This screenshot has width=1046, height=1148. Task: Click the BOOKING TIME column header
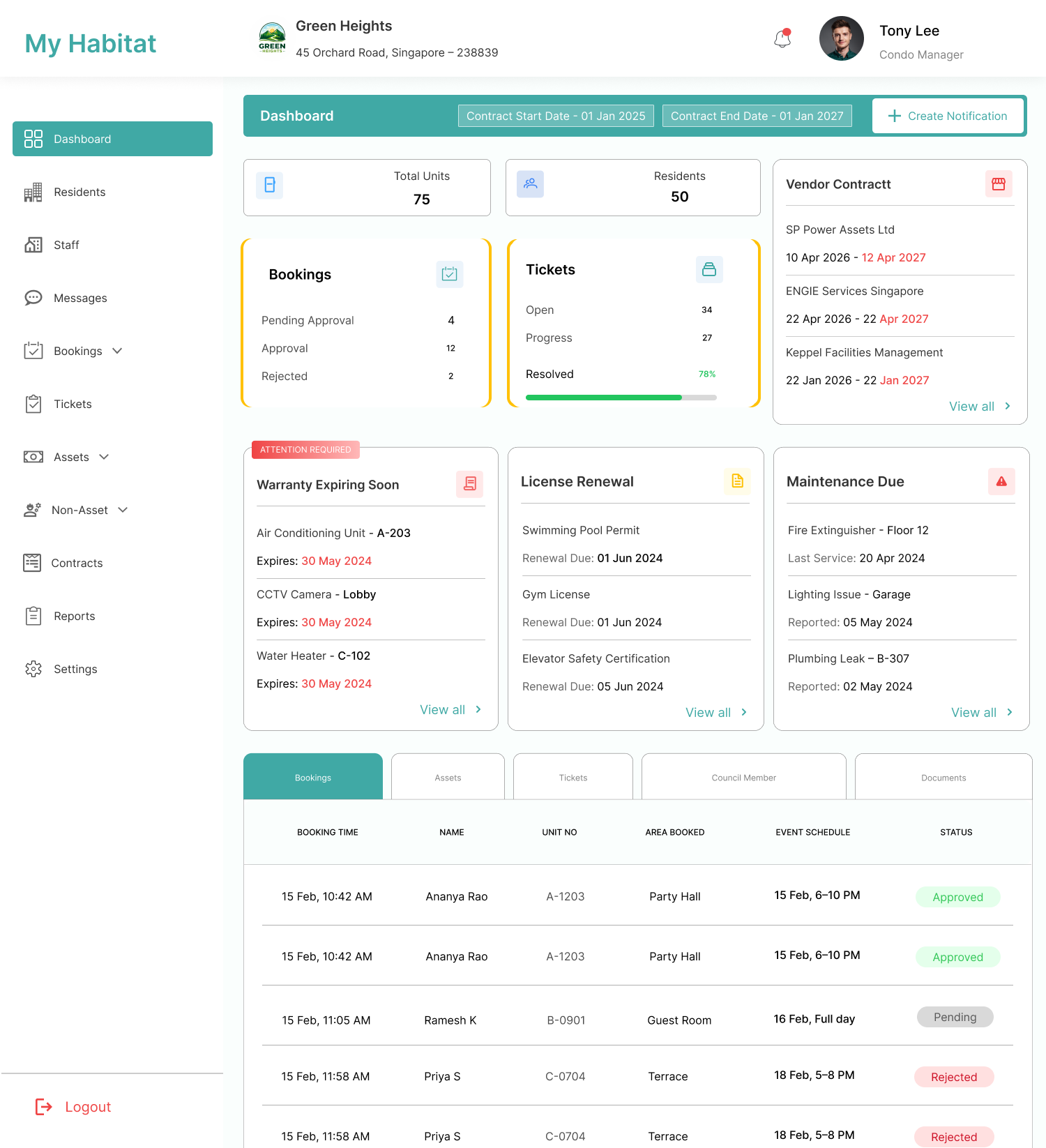(x=328, y=832)
